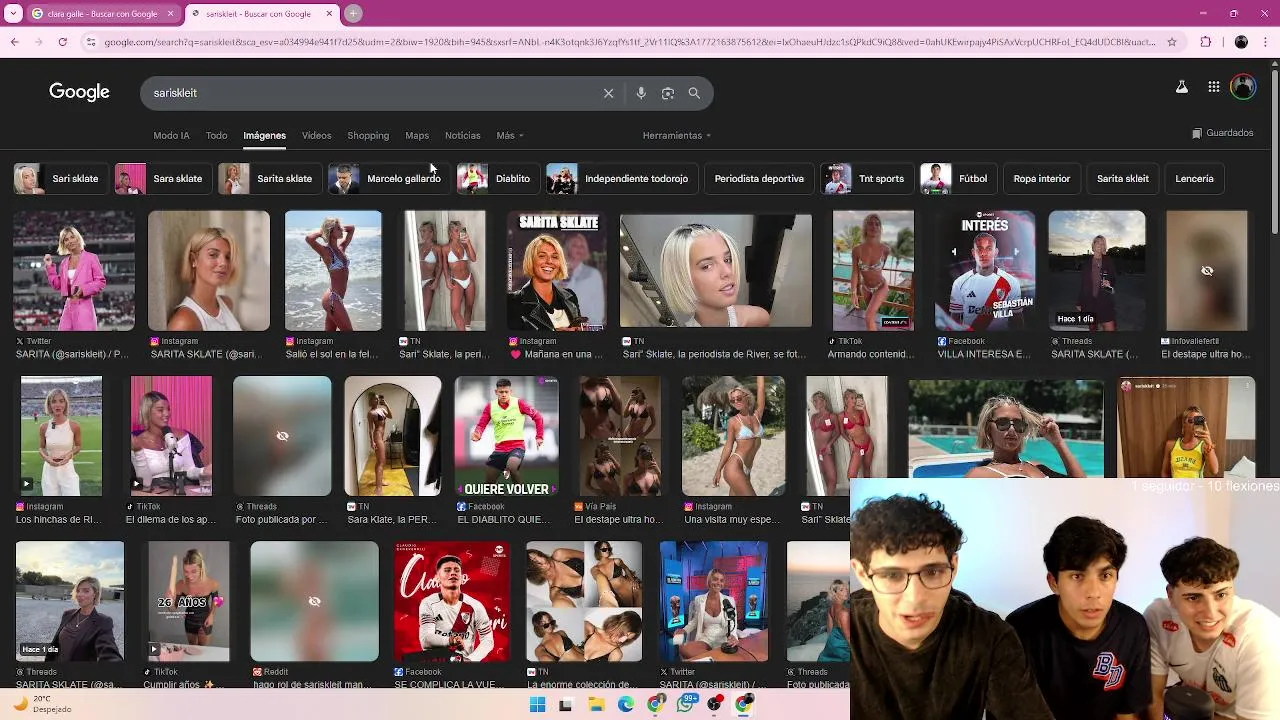Open 'El dilema de los ap...' TikTok link
Image resolution: width=1280 pixels, height=720 pixels.
coord(170,520)
